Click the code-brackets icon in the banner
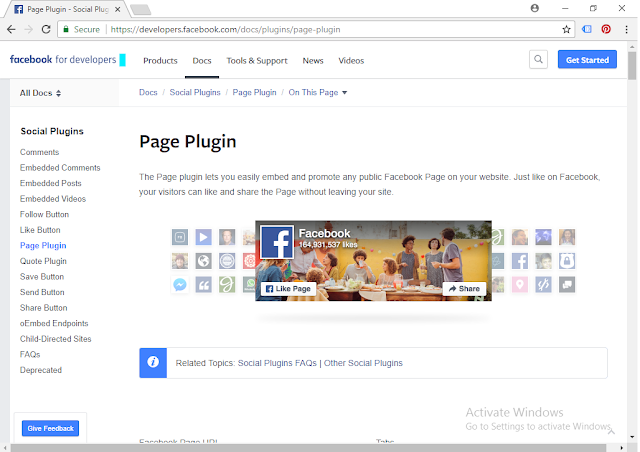This screenshot has height=452, width=640. click(x=543, y=285)
